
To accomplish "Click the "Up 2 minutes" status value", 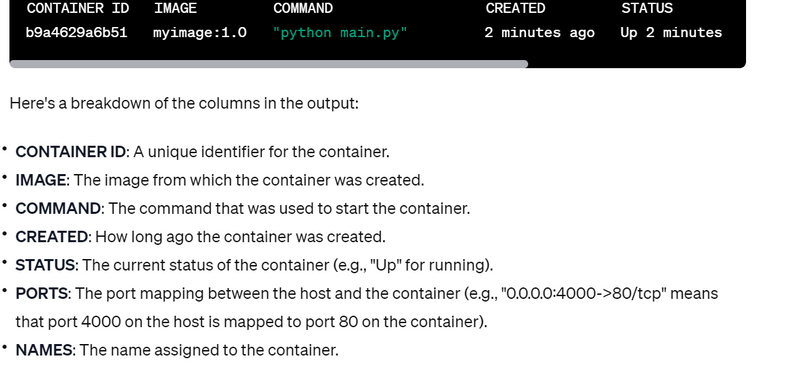I will (671, 33).
